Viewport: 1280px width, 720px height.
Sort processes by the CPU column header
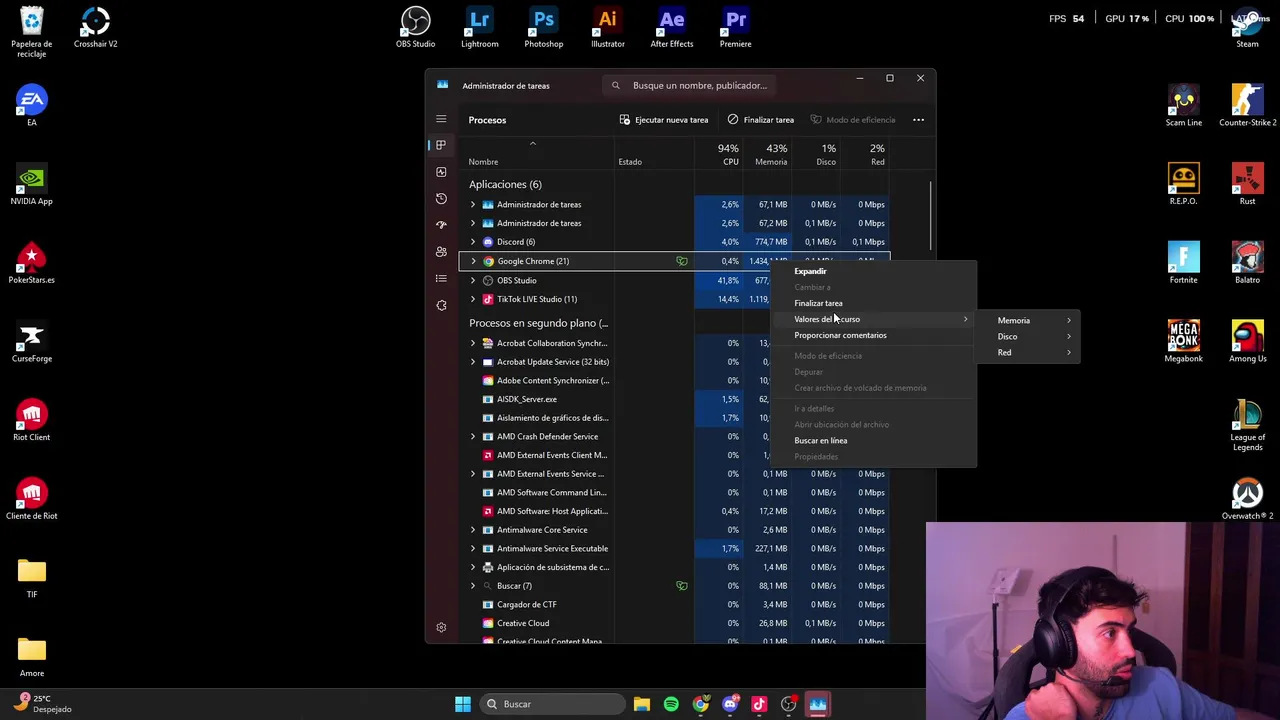click(x=719, y=154)
